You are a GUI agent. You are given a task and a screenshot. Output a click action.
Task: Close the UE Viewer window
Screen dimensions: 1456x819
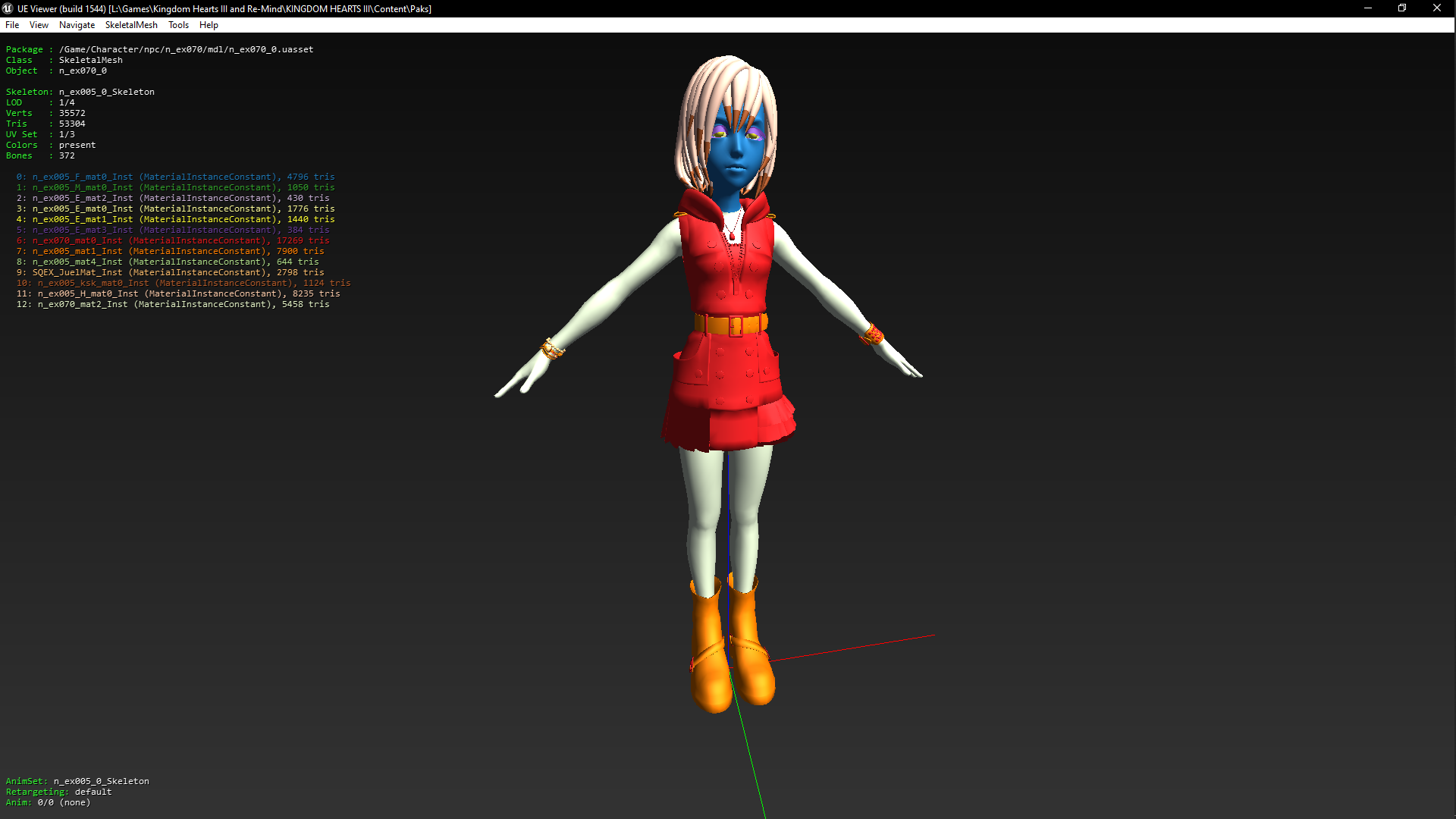point(1437,8)
